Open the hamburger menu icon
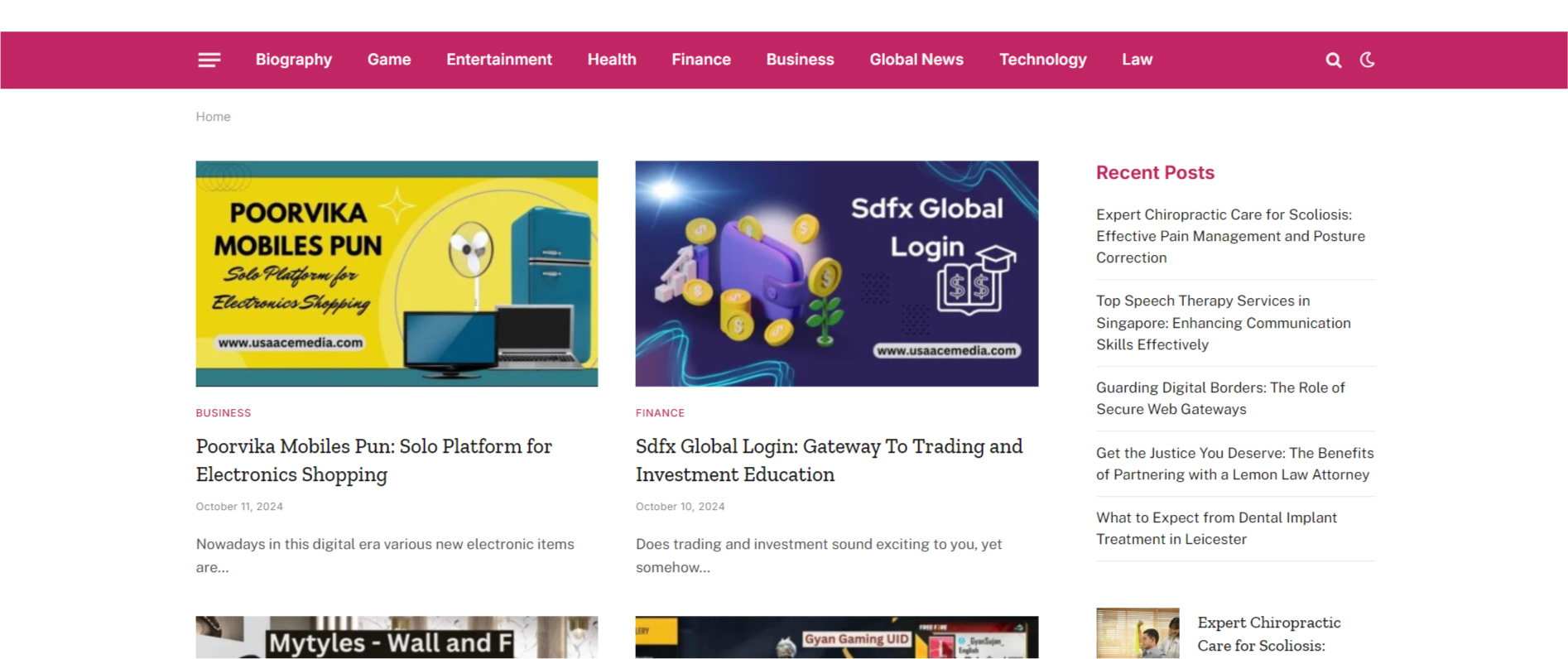The width and height of the screenshot is (1568, 659). (209, 60)
